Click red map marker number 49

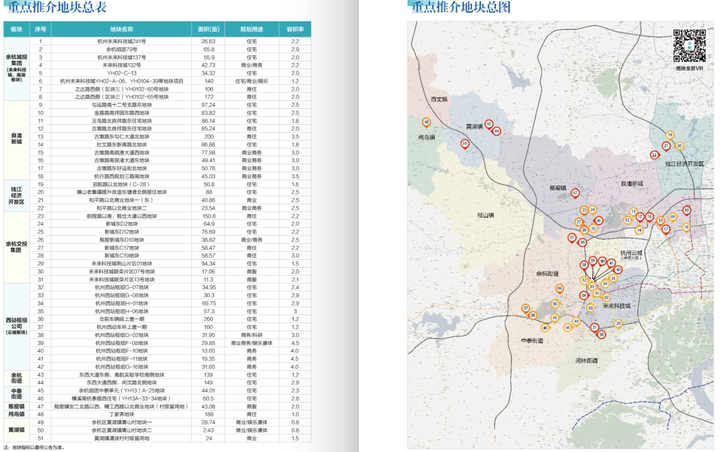pos(496,131)
